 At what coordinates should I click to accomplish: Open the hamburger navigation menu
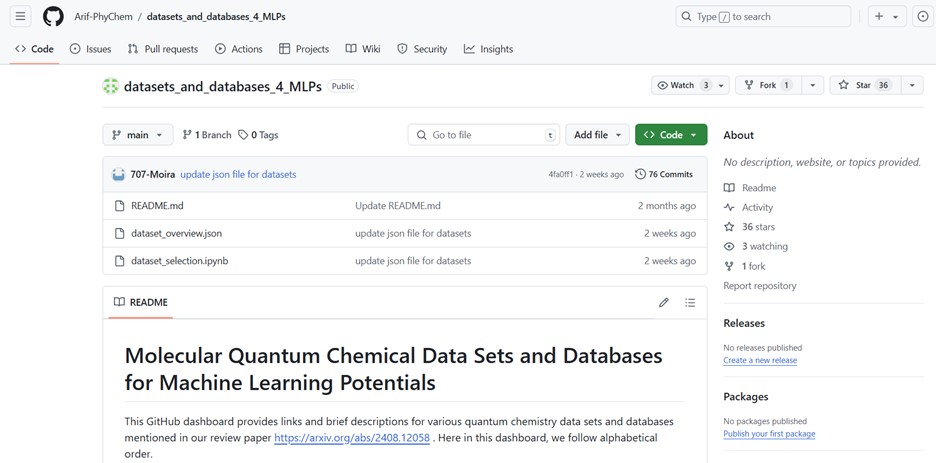pos(20,17)
